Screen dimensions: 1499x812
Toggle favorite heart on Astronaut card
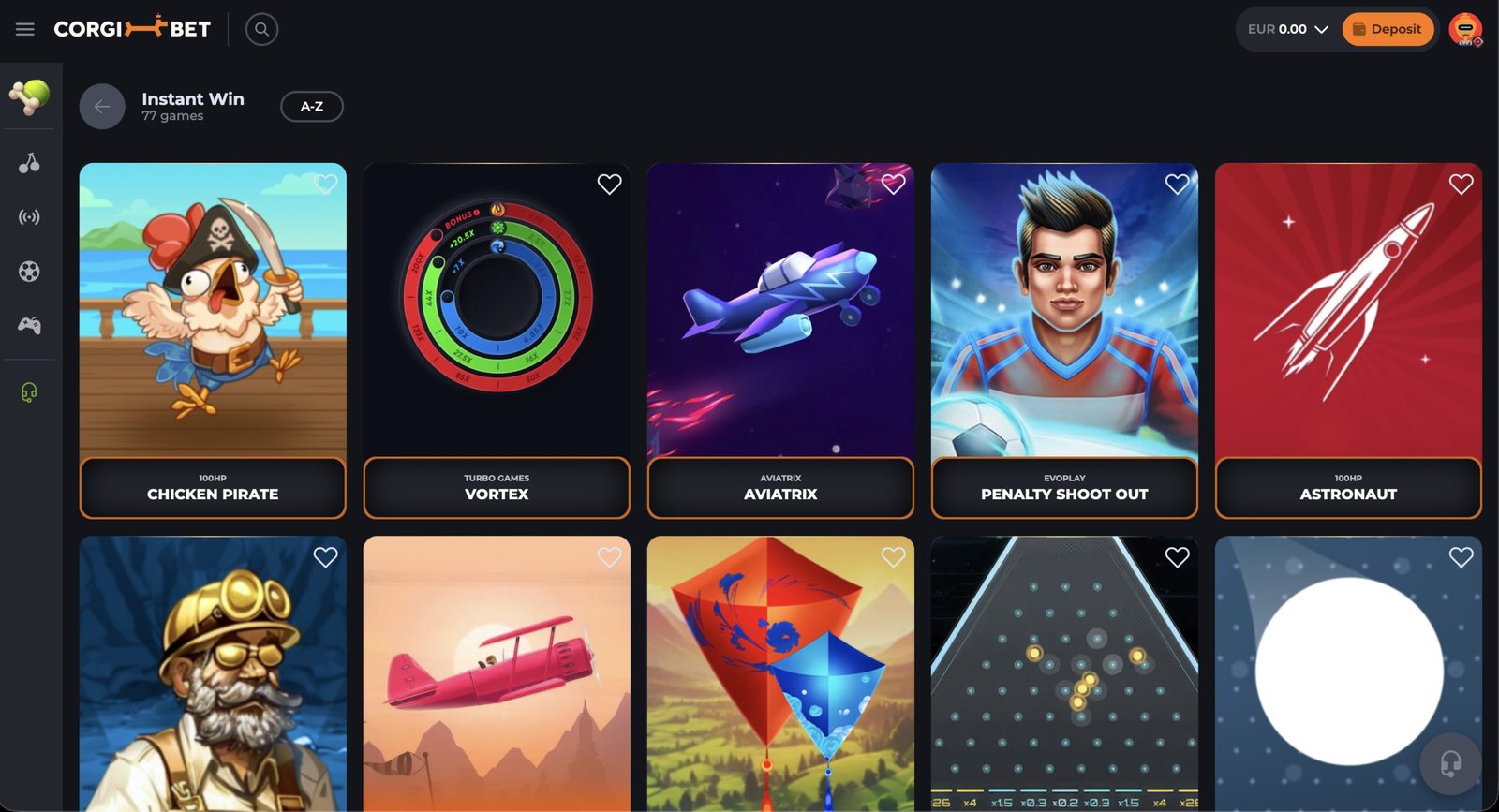[x=1461, y=185]
